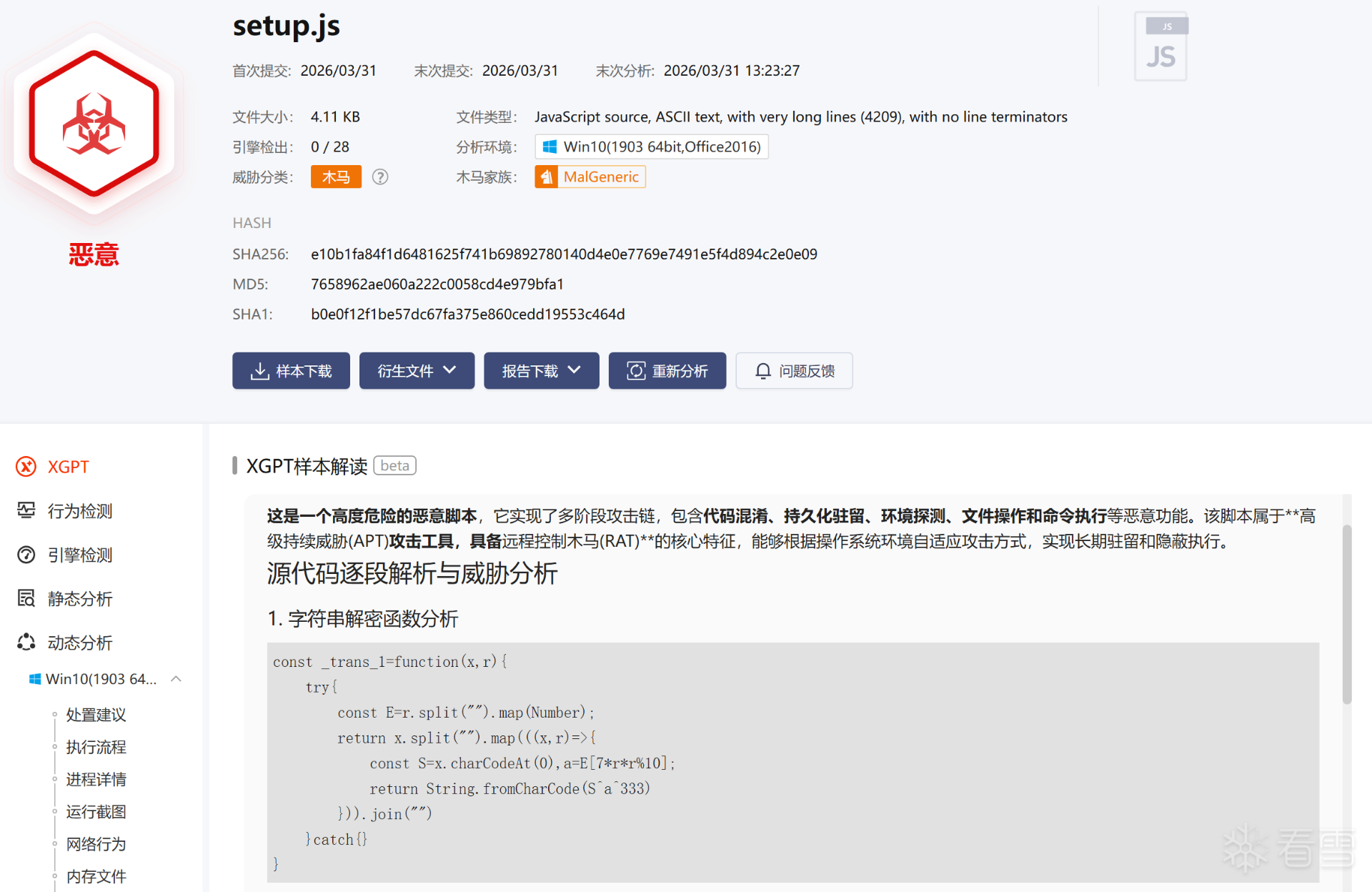Viewport: 1372px width, 892px height.
Task: Click the red biohazard malicious verdict icon
Action: (x=94, y=123)
